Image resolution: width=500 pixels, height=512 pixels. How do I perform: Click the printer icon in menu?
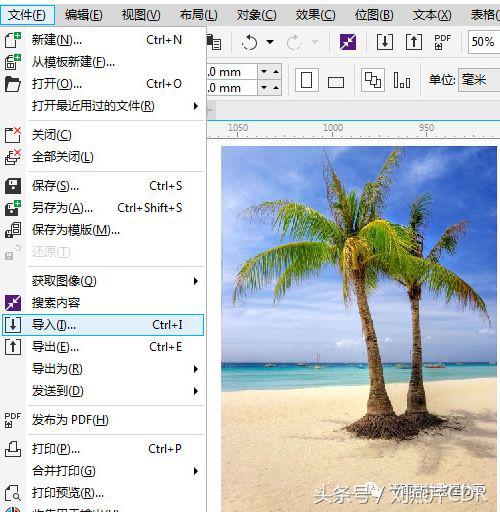coord(13,449)
